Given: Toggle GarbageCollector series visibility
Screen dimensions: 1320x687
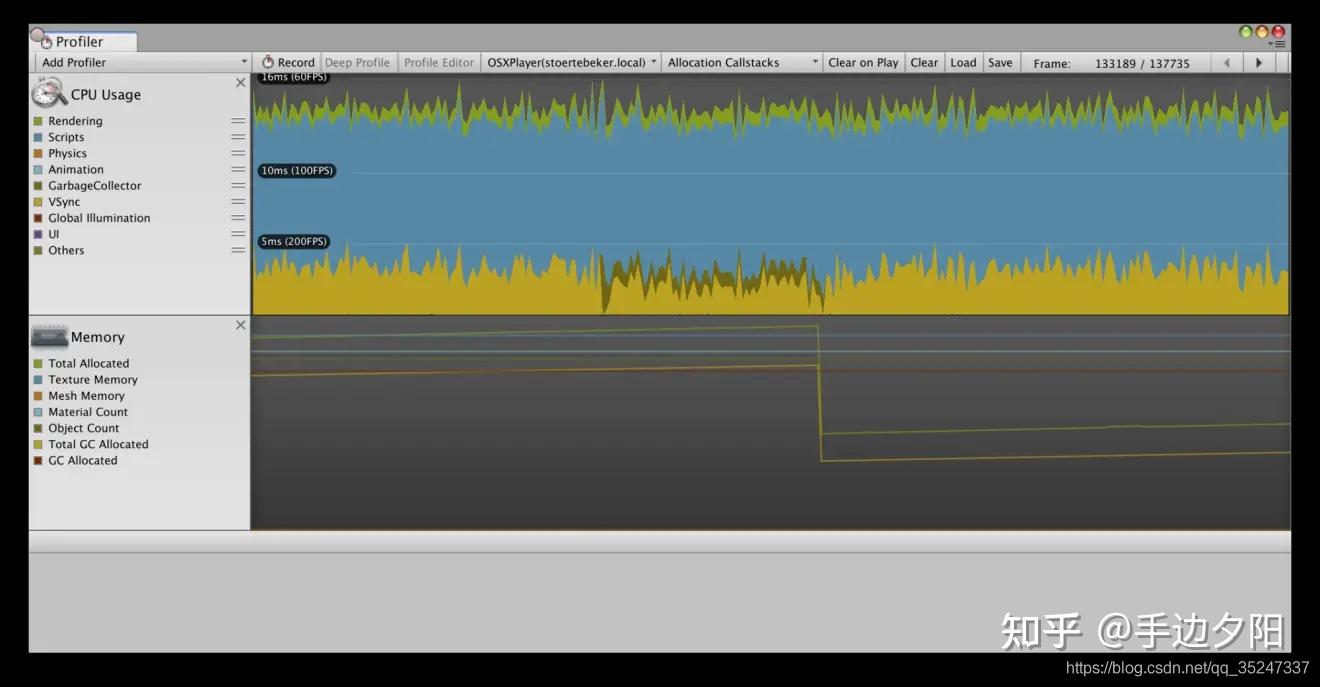Looking at the screenshot, I should (x=38, y=185).
